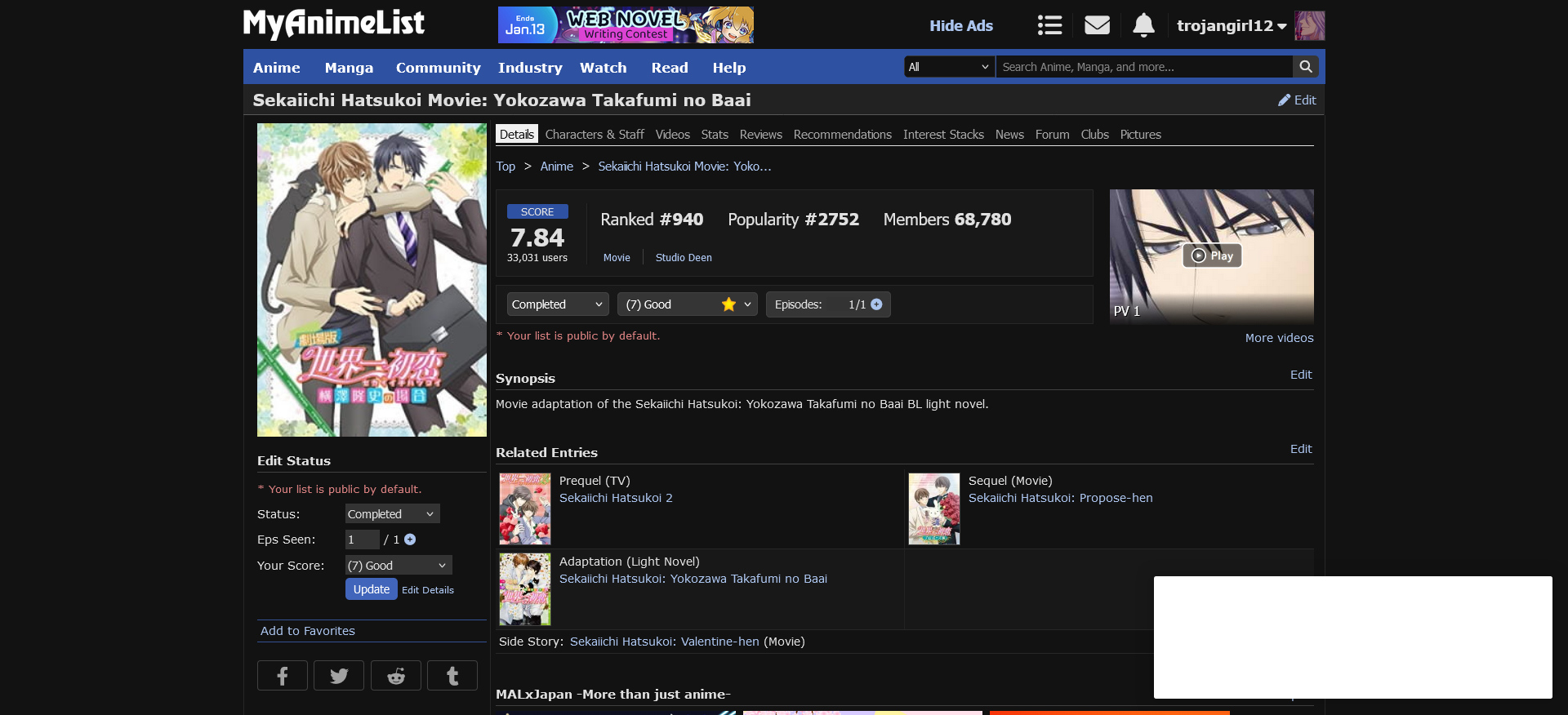The height and width of the screenshot is (715, 1568).
Task: Play the PV 1 video
Action: coord(1212,255)
